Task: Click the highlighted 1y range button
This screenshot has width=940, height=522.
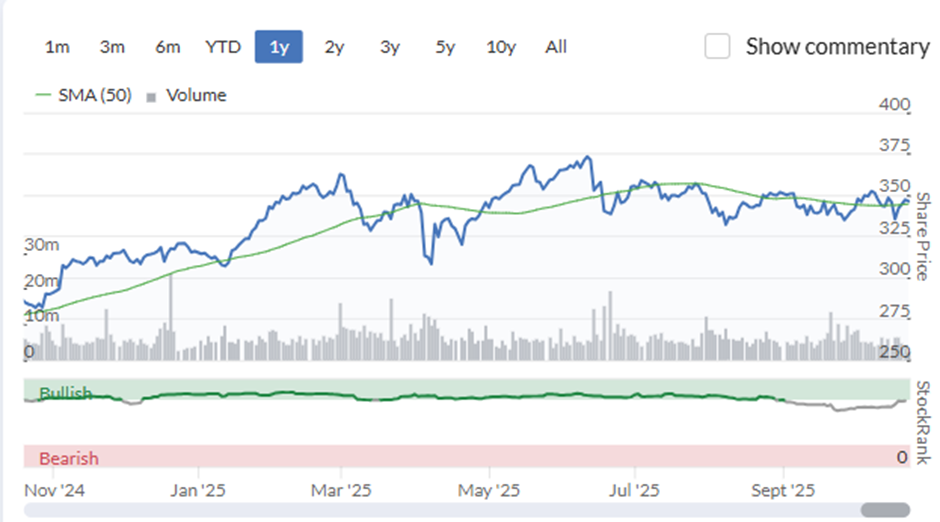Action: tap(279, 47)
